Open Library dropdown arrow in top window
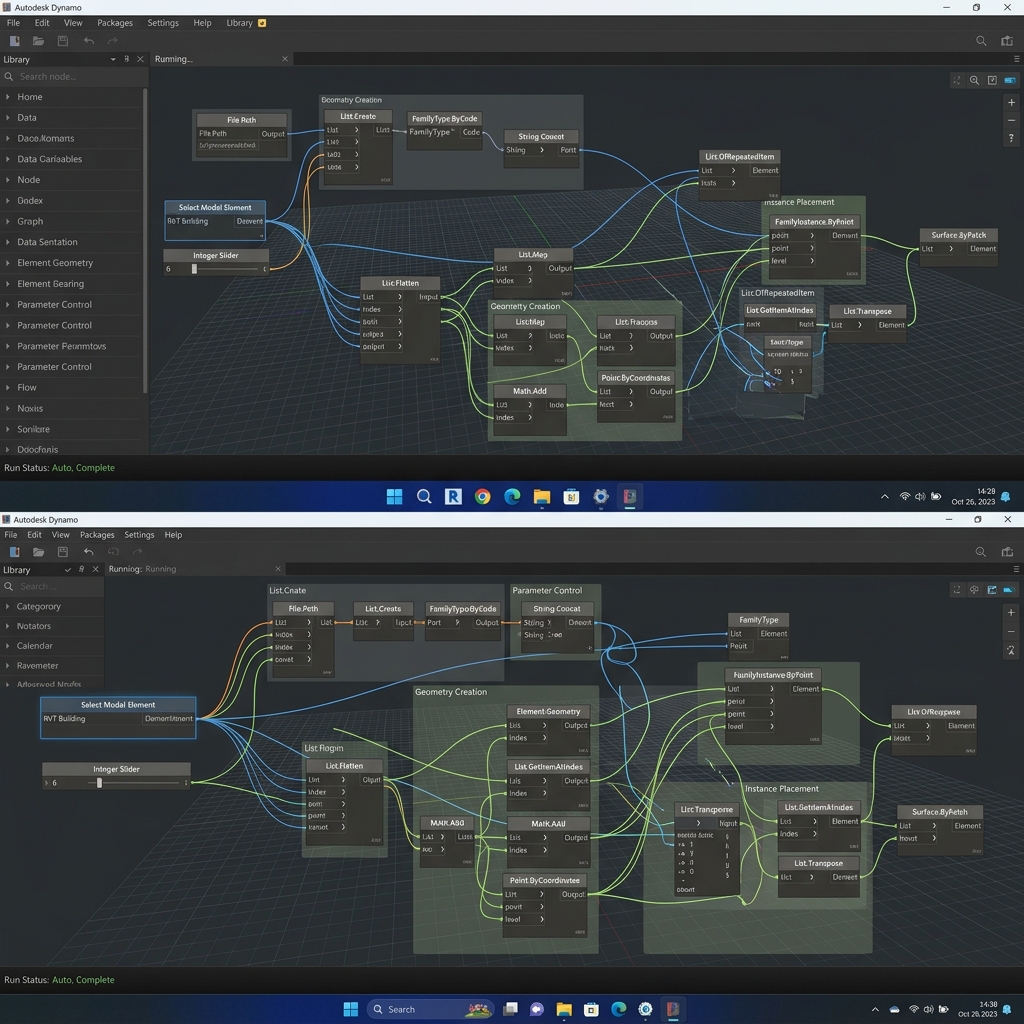 click(x=113, y=59)
